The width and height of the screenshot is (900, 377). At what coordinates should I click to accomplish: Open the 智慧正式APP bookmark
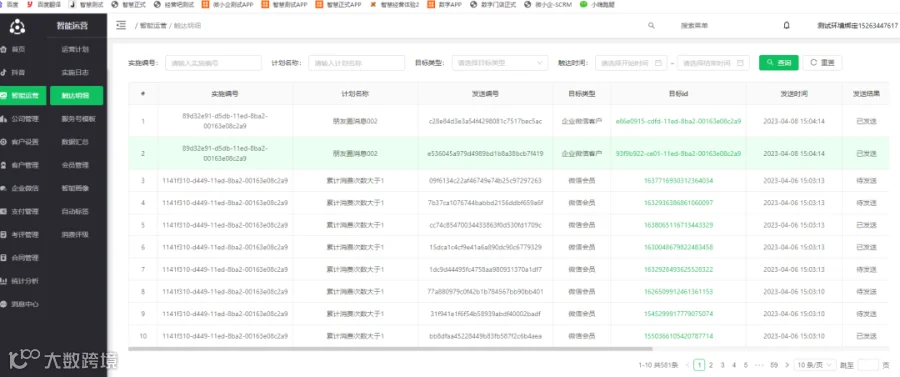click(x=338, y=4)
